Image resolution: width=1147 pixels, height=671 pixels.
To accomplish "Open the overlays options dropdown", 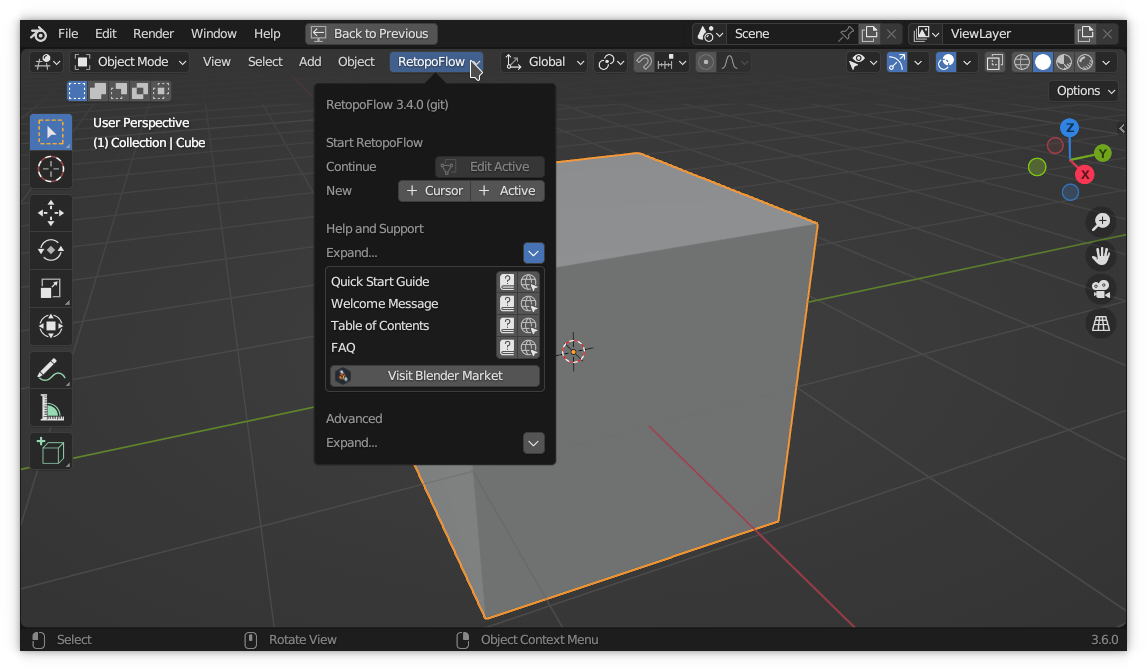I will pos(967,62).
